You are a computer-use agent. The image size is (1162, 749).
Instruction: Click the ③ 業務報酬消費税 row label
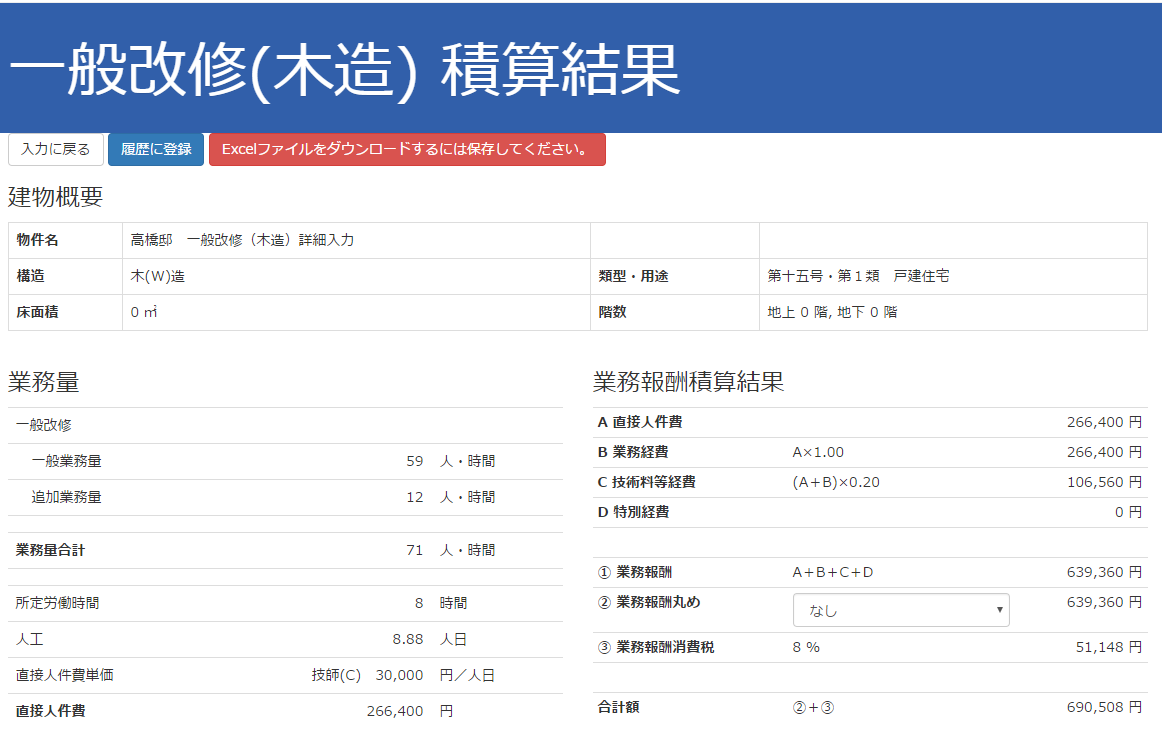(656, 647)
